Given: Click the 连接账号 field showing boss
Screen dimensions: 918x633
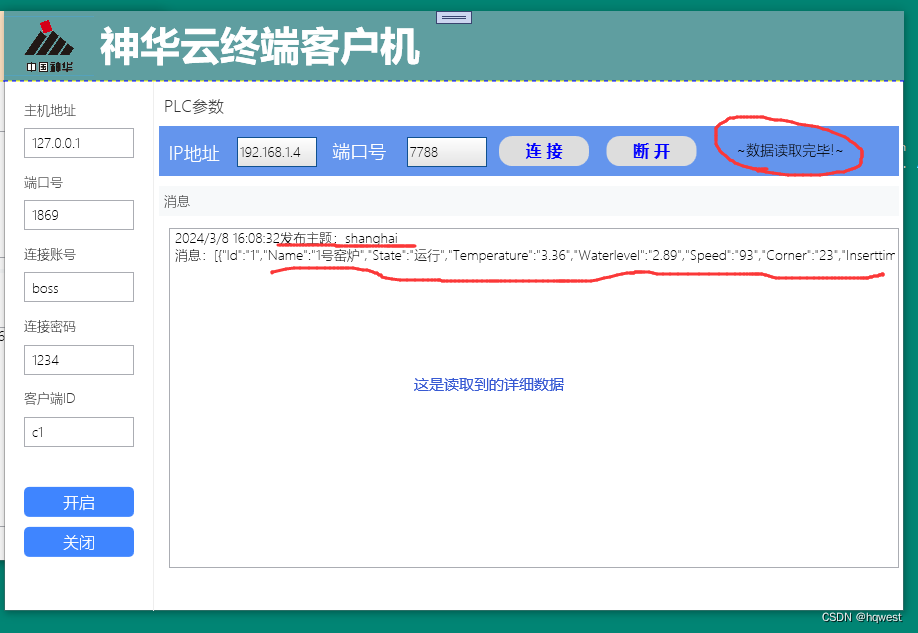Looking at the screenshot, I should click(x=78, y=287).
